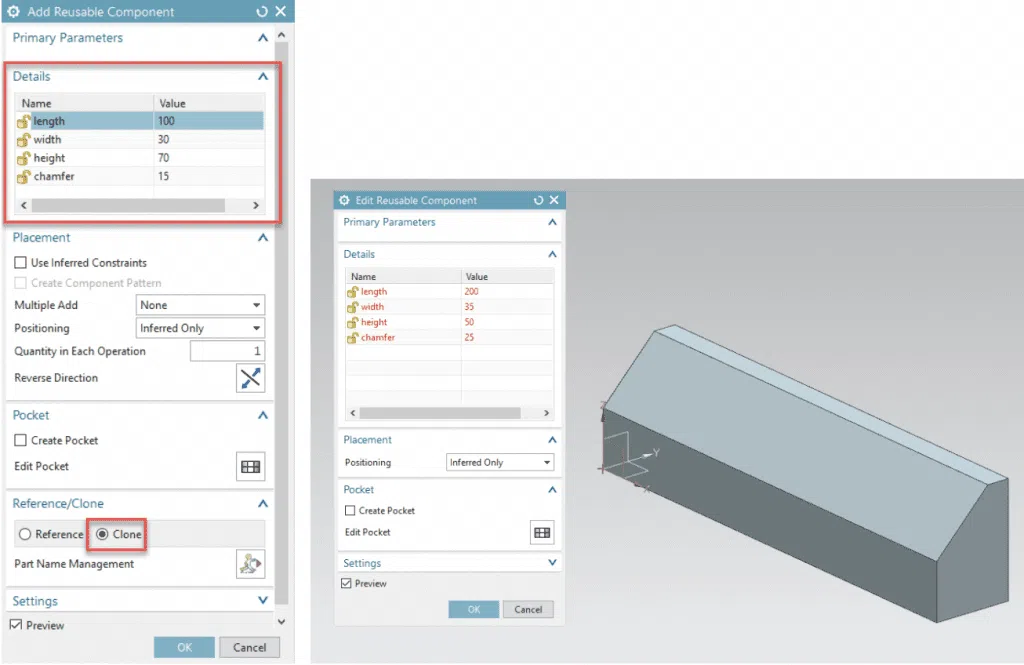This screenshot has width=1024, height=665.
Task: Click the Part Name Management icon
Action: pos(250,564)
